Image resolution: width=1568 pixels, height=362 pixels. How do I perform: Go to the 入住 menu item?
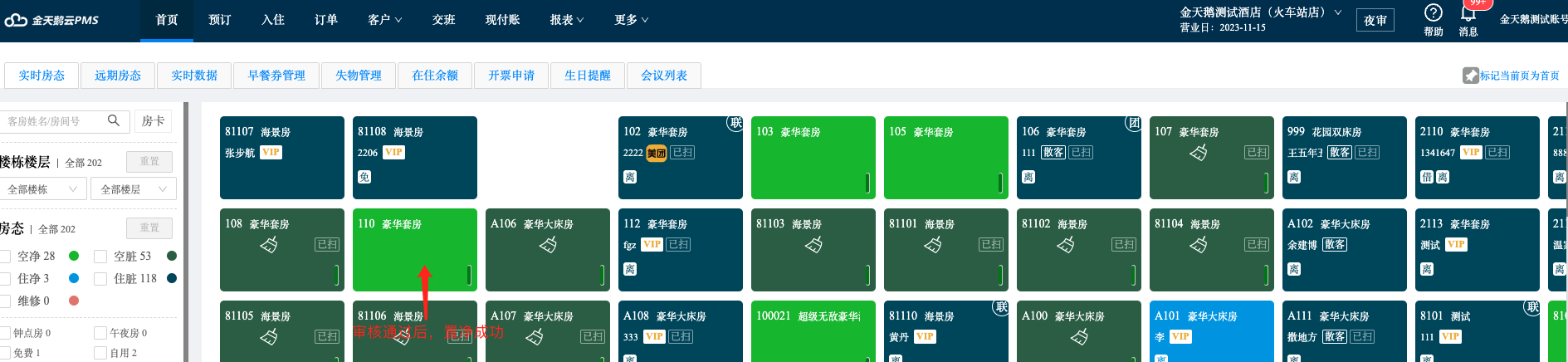(273, 20)
